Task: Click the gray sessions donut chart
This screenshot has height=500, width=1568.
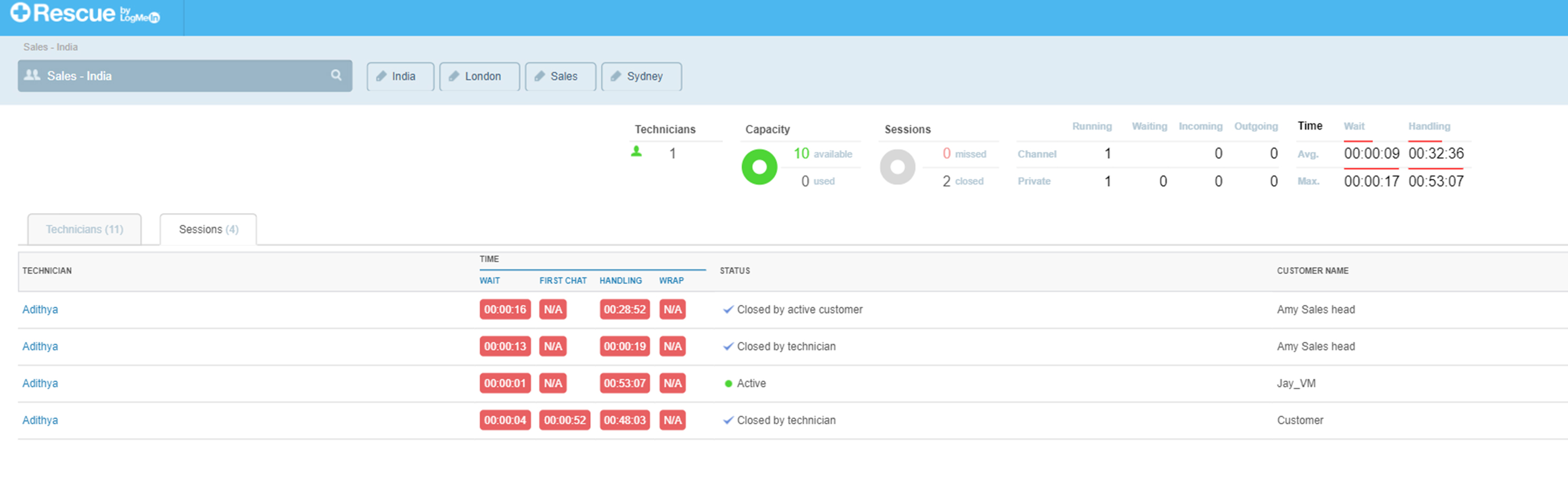Action: (897, 167)
